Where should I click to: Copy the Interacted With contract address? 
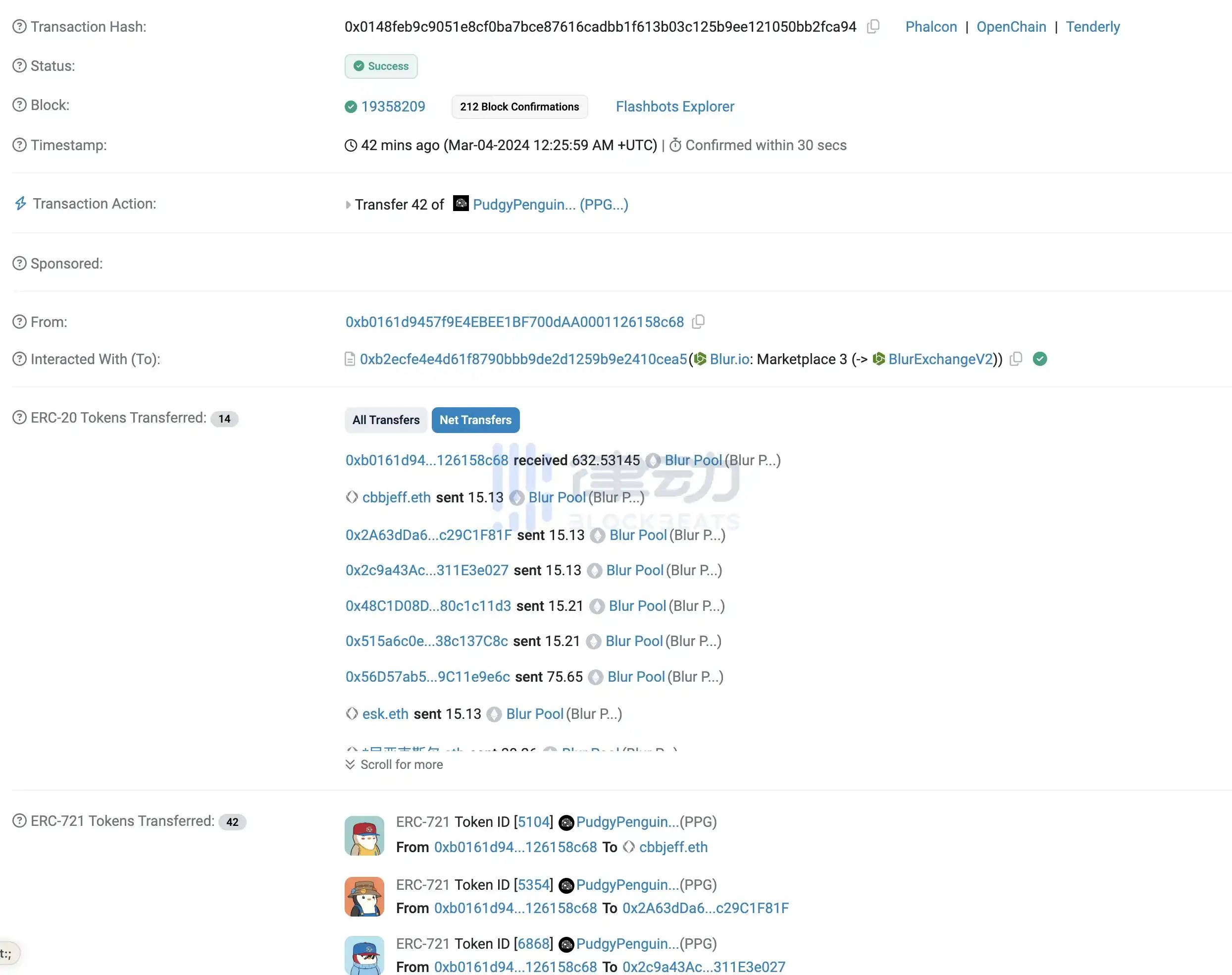pos(1016,359)
